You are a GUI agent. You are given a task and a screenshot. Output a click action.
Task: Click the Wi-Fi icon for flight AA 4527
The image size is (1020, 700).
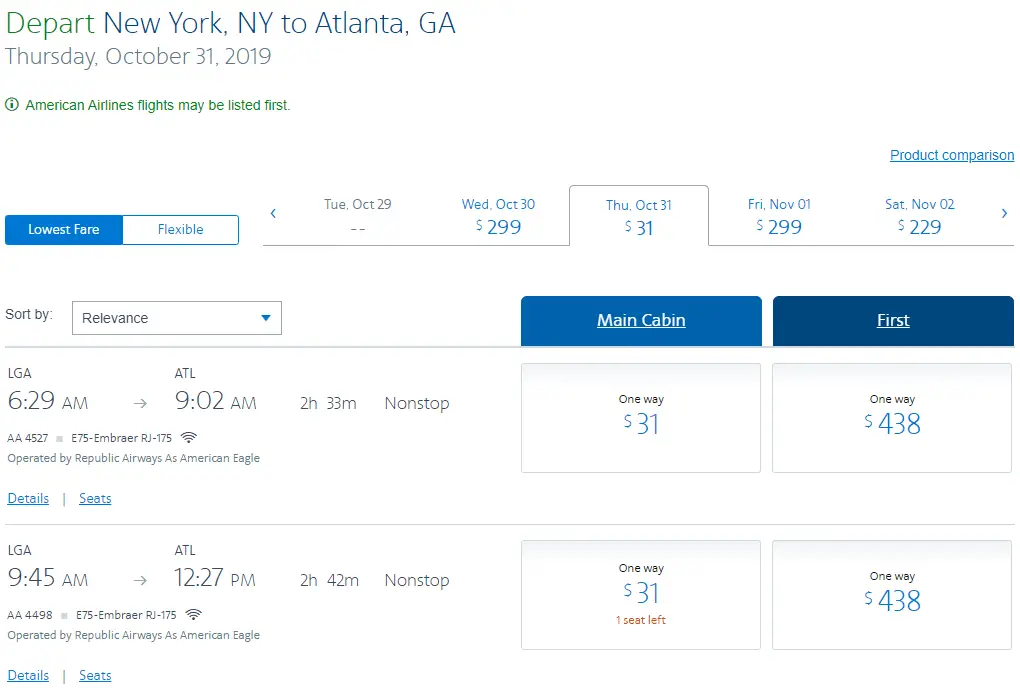click(x=189, y=437)
